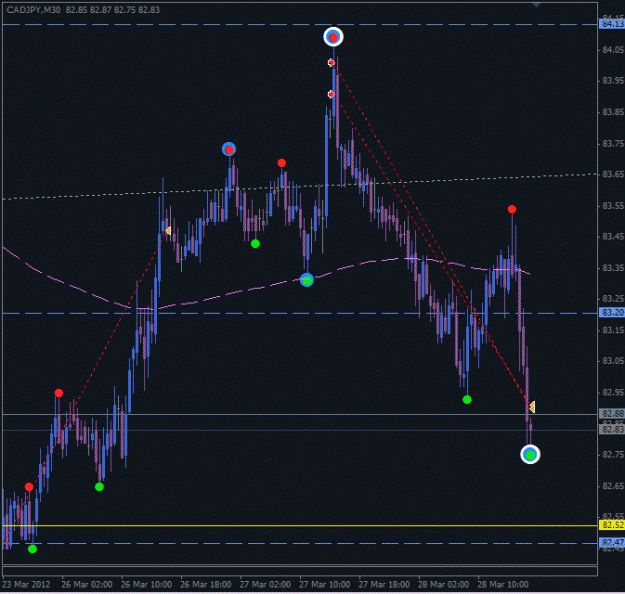
Task: Click the upper red diamond marker below the peak
Action: point(331,63)
